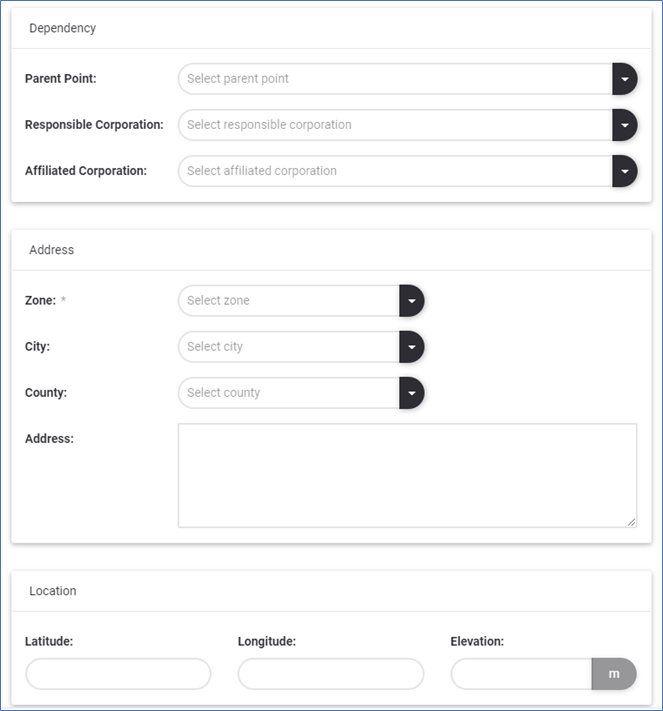The image size is (663, 711).
Task: Click the Address text area resize handle
Action: point(632,522)
